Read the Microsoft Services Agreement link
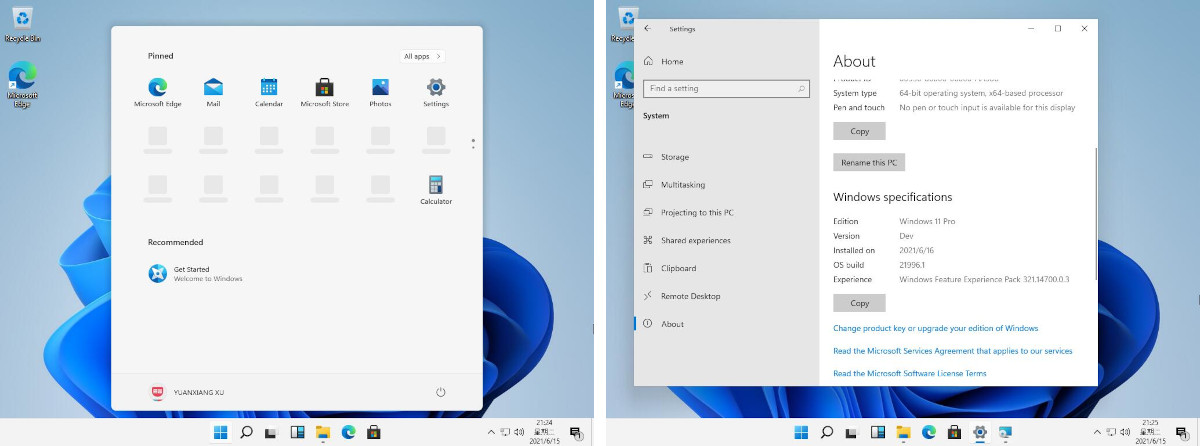 pyautogui.click(x=952, y=351)
